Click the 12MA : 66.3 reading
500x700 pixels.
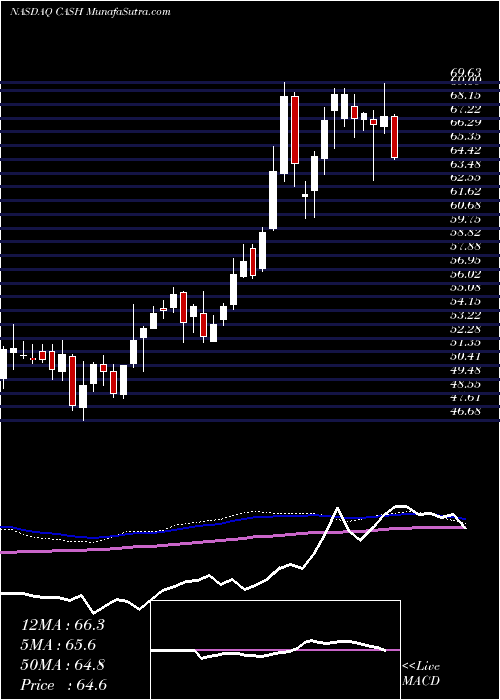tap(63, 625)
